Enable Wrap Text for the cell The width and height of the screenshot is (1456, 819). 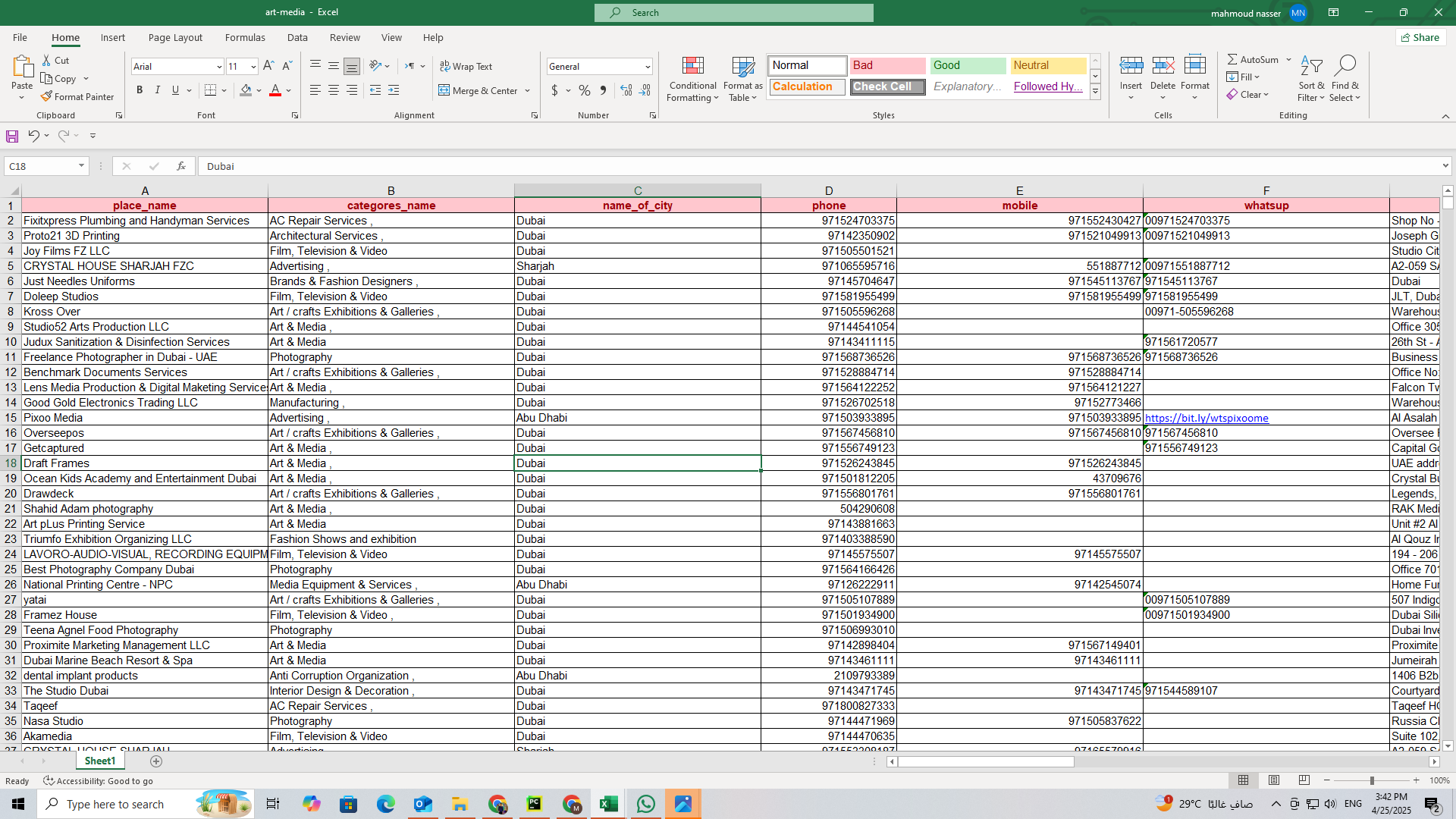(466, 67)
